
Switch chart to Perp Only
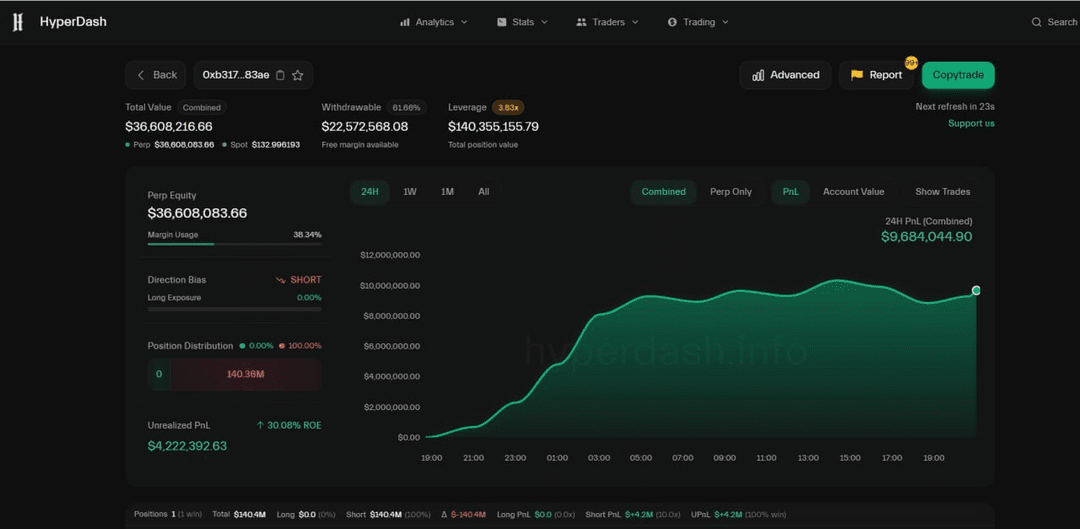[x=730, y=192]
